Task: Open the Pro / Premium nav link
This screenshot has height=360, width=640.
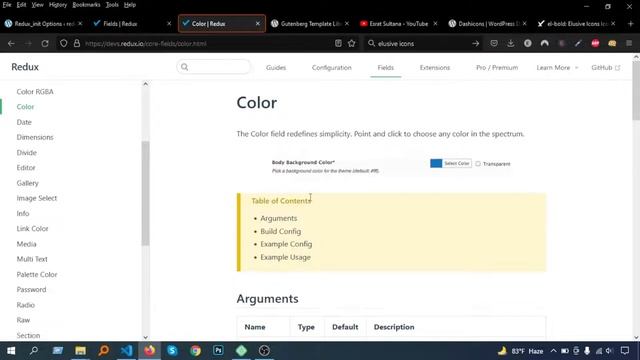Action: pos(497,67)
